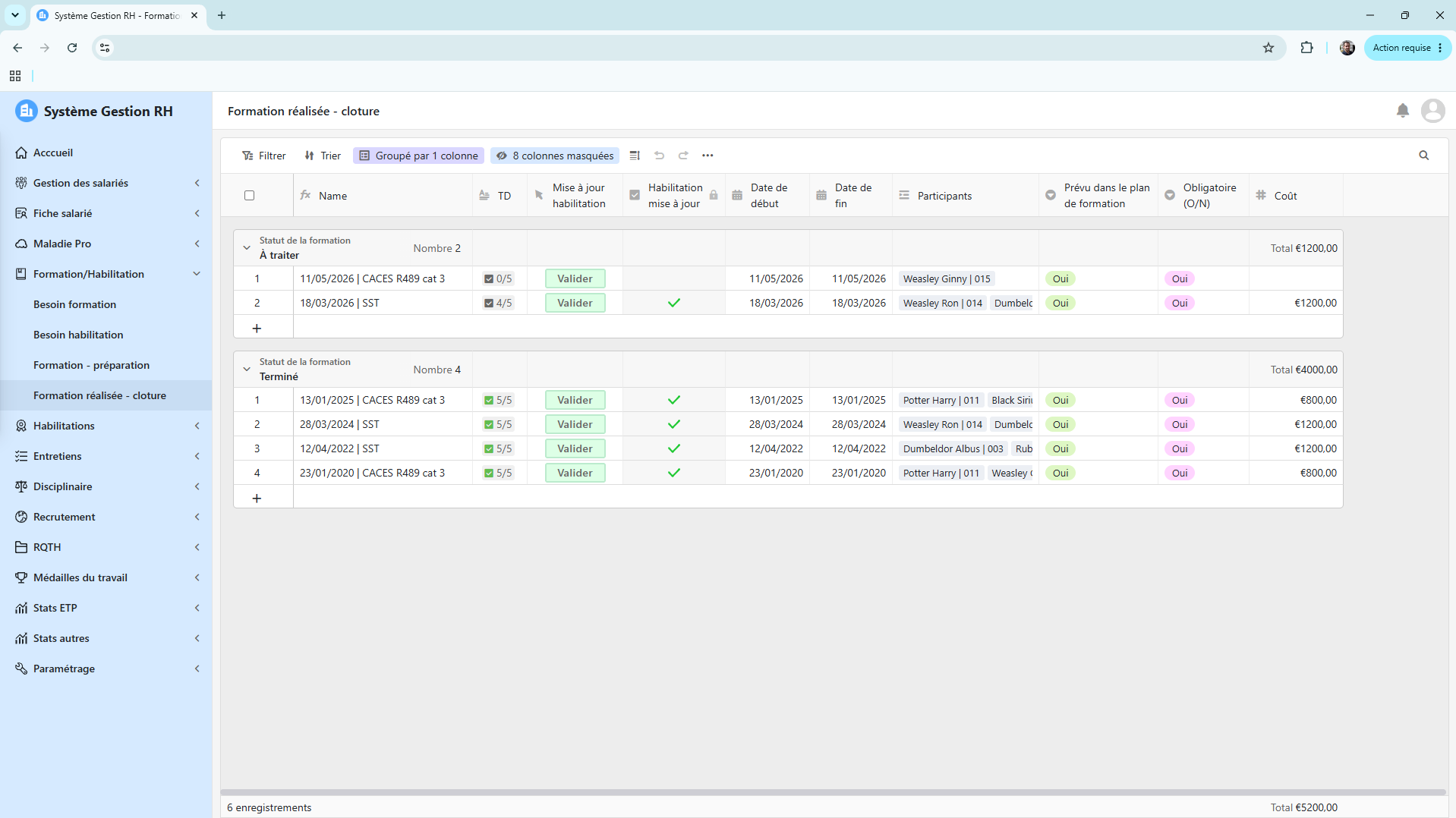This screenshot has width=1456, height=818.
Task: Click Valider for CACES R489 11/05/2026
Action: click(575, 278)
